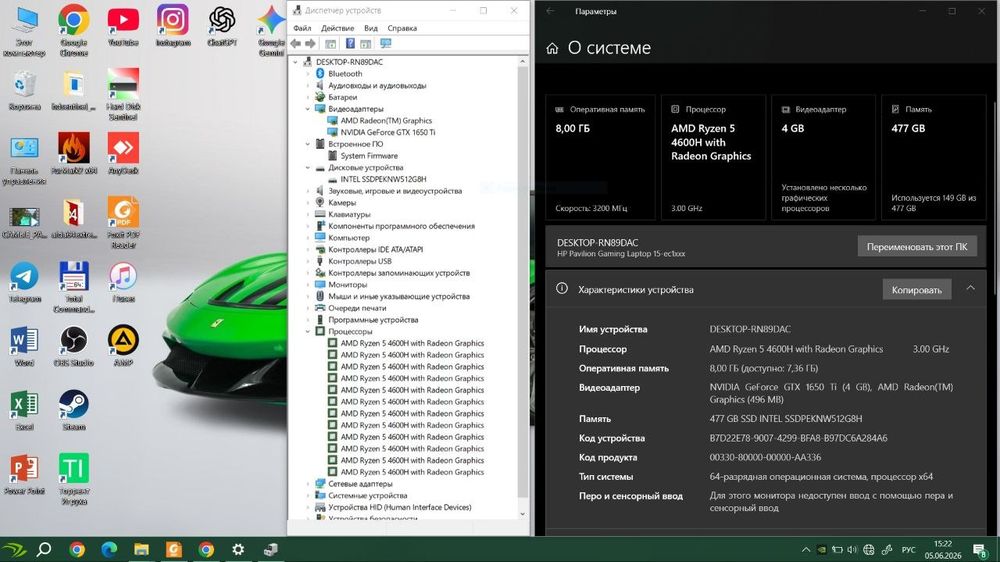Click the Settings back arrow
The image size is (1000, 562).
pyautogui.click(x=550, y=11)
